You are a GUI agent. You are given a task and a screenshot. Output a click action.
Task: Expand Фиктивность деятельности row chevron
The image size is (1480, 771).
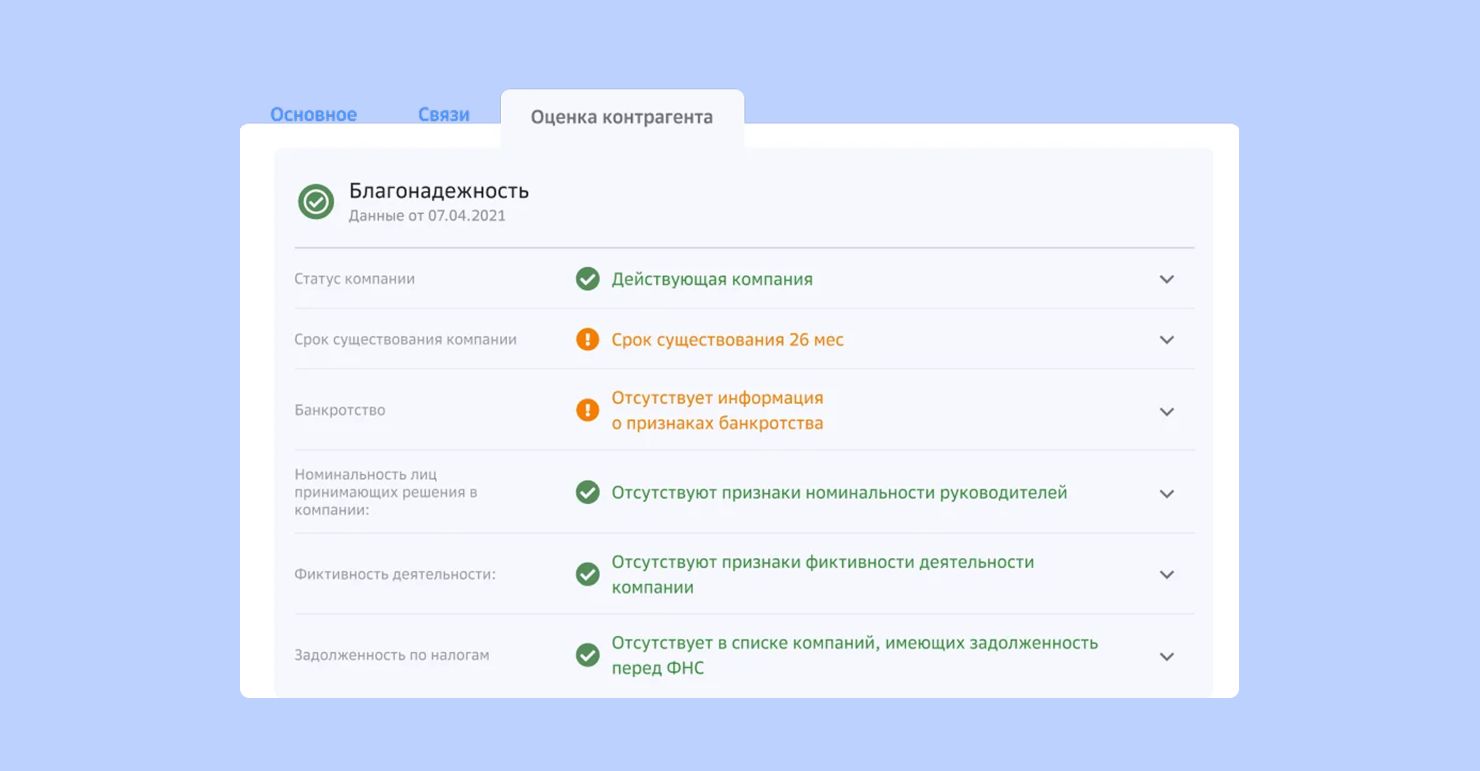click(1166, 575)
